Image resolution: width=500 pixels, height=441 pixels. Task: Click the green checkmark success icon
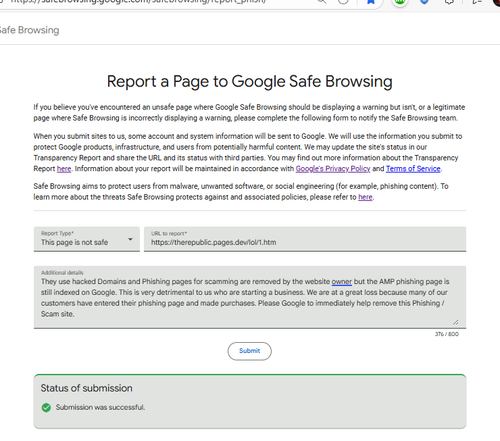point(46,407)
